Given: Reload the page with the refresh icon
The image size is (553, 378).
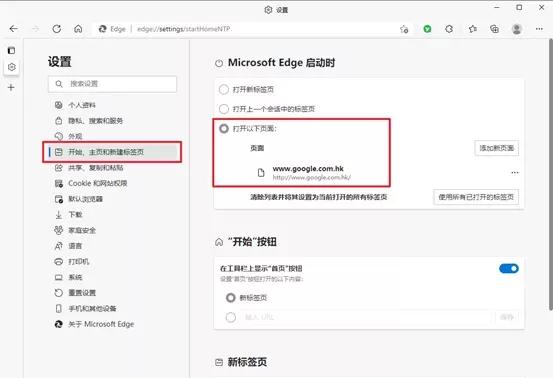Looking at the screenshot, I should point(56,29).
